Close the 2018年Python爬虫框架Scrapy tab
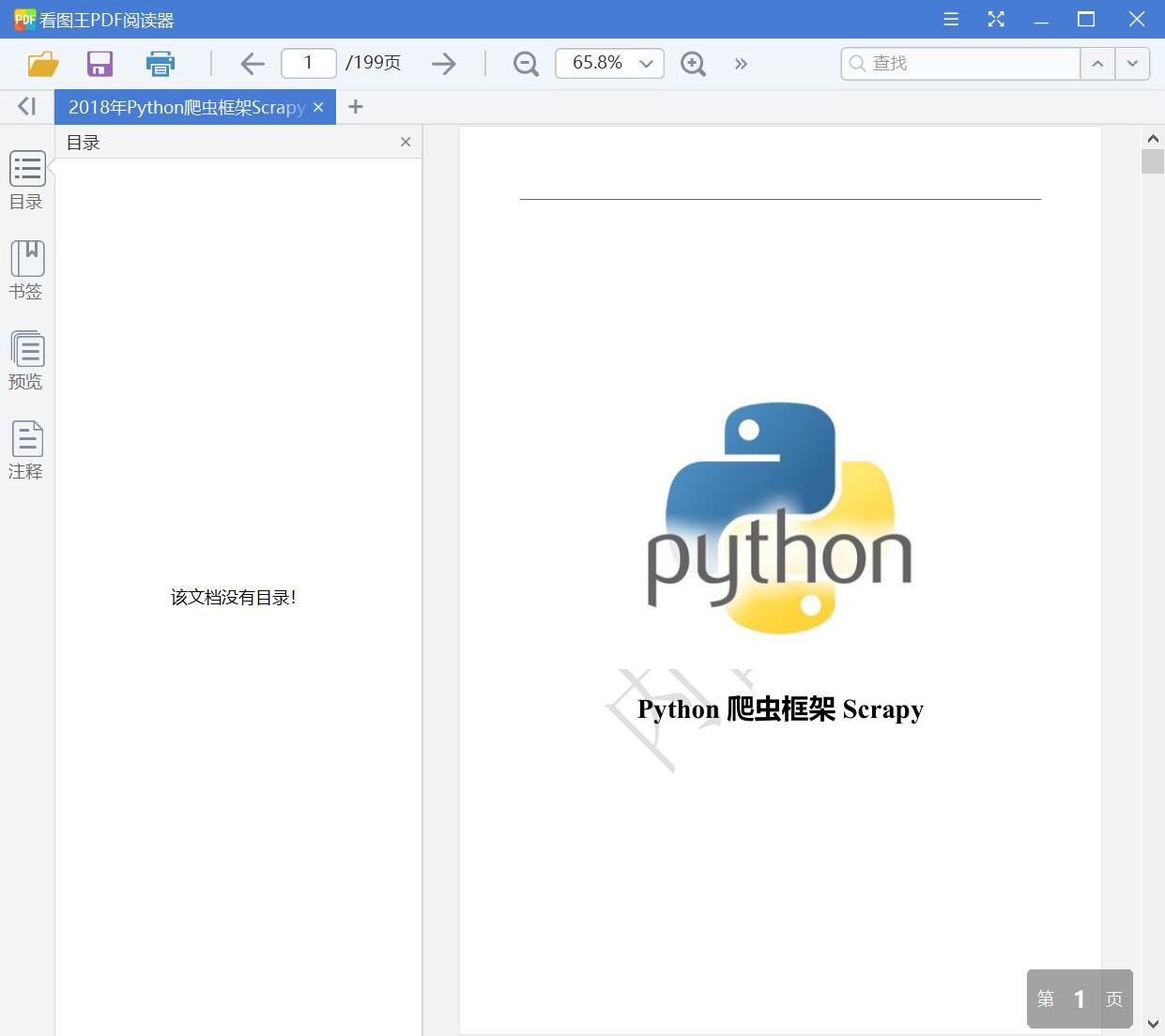Image resolution: width=1165 pixels, height=1036 pixels. click(318, 107)
